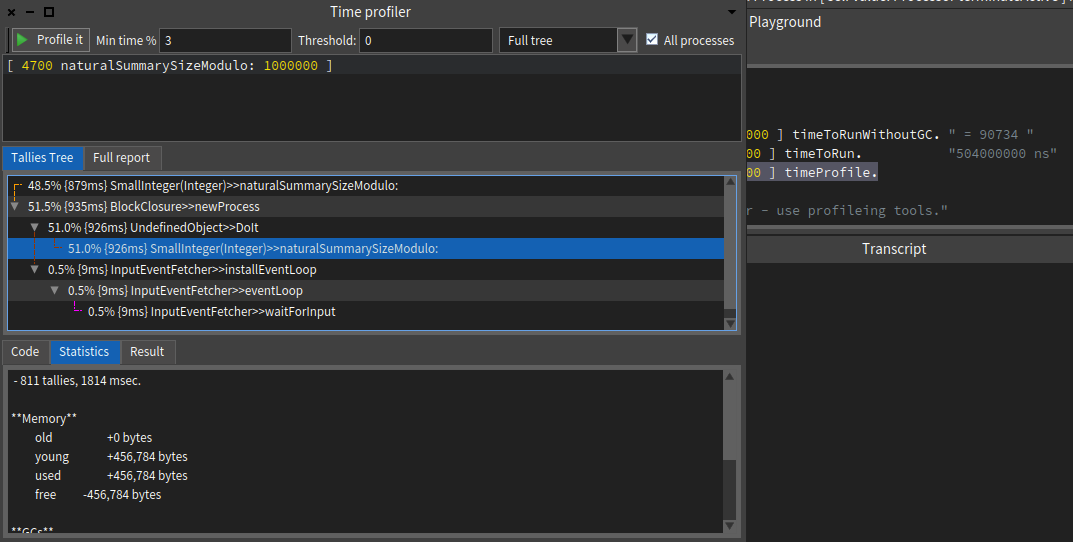Click tallies tree scrollbar down arrow
This screenshot has height=542, width=1073.
[730, 324]
